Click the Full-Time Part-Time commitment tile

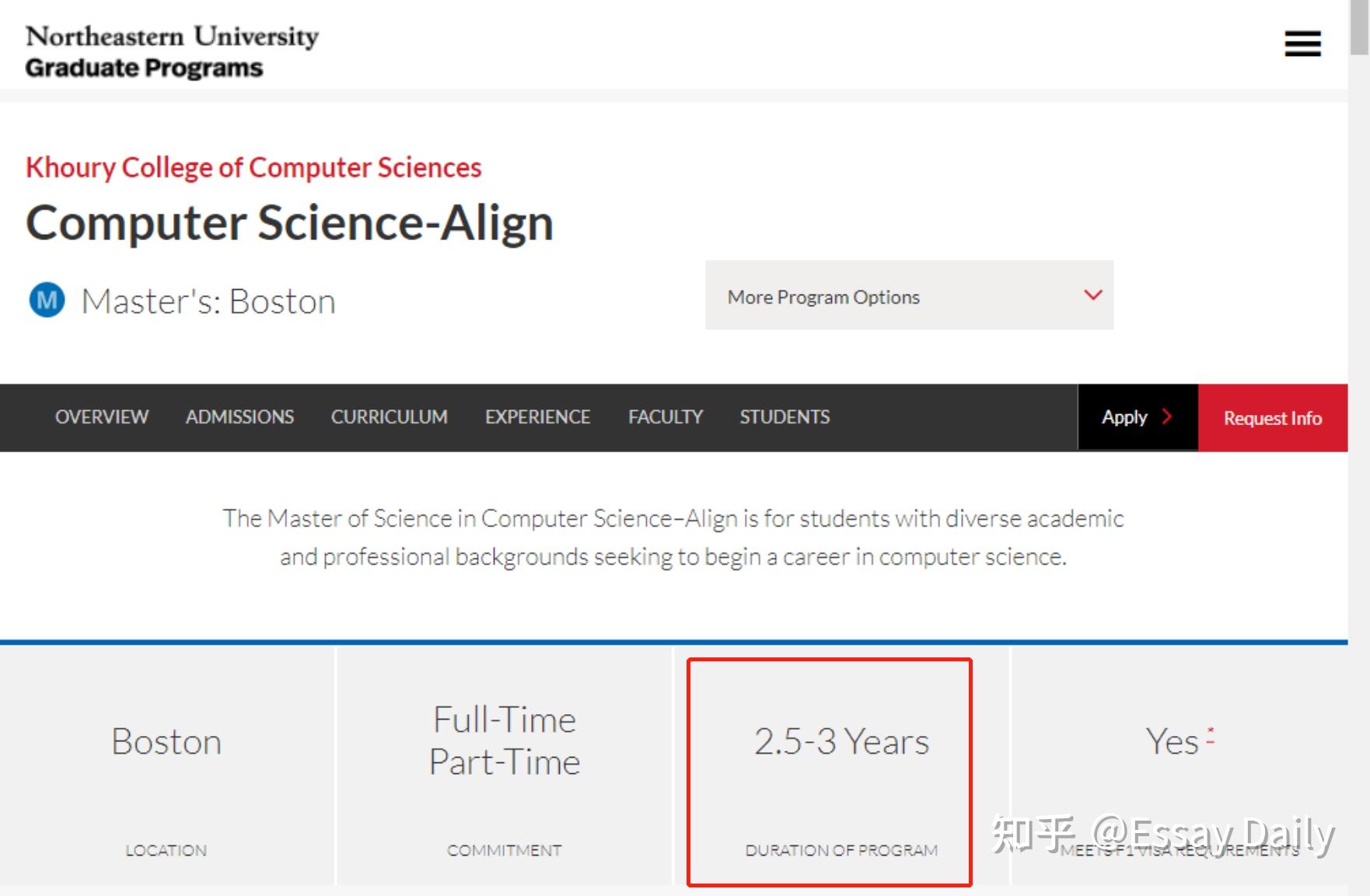click(x=504, y=765)
